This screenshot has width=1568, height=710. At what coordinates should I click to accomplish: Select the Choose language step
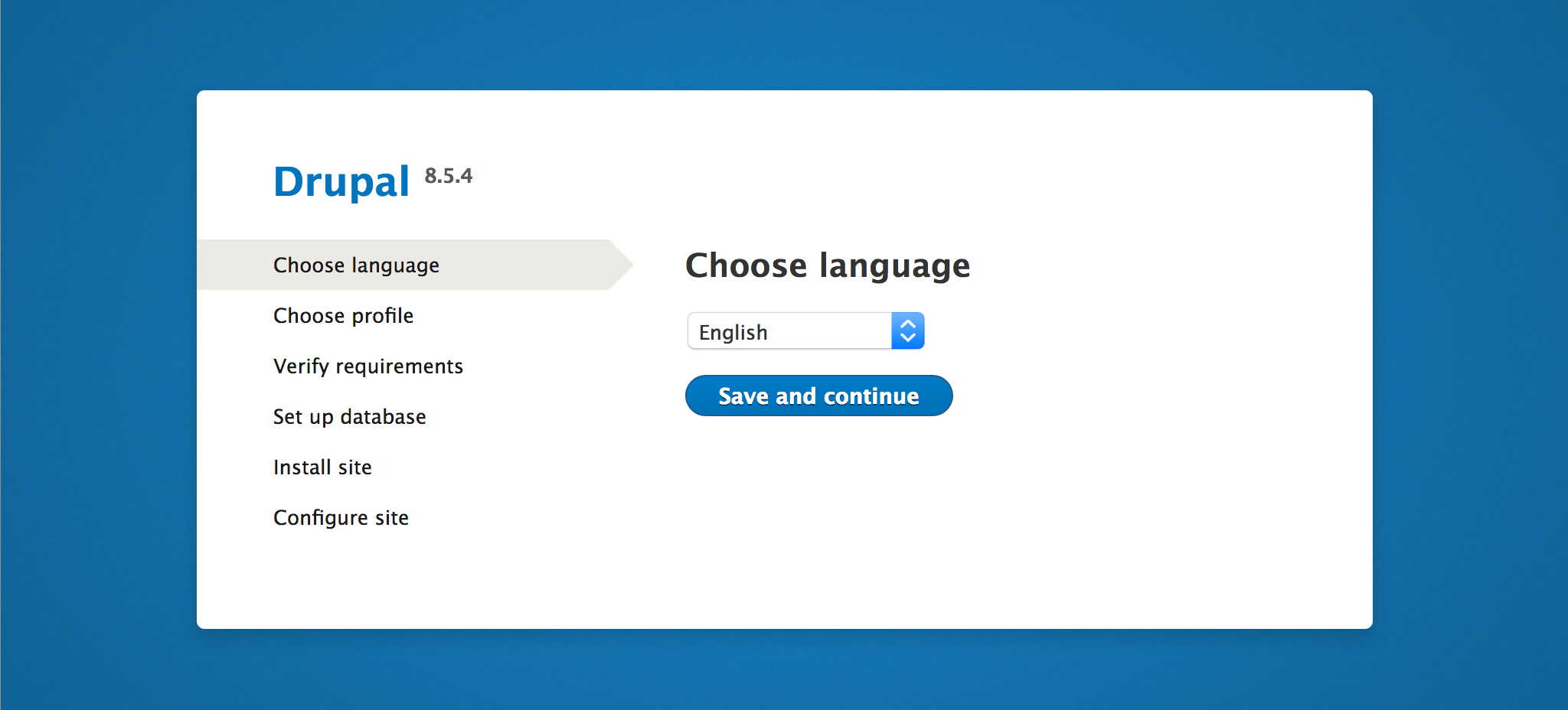pos(355,264)
